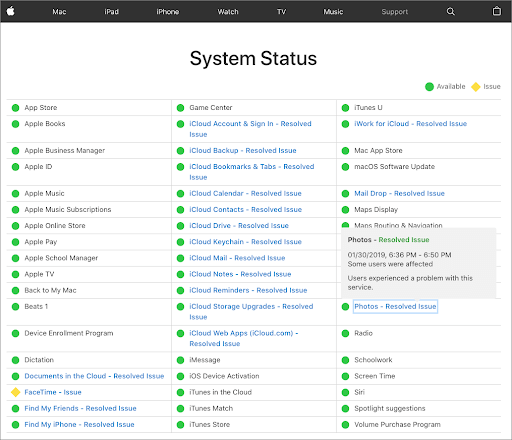This screenshot has width=512, height=440.
Task: Click green status dot beside iMessage
Action: click(x=180, y=360)
